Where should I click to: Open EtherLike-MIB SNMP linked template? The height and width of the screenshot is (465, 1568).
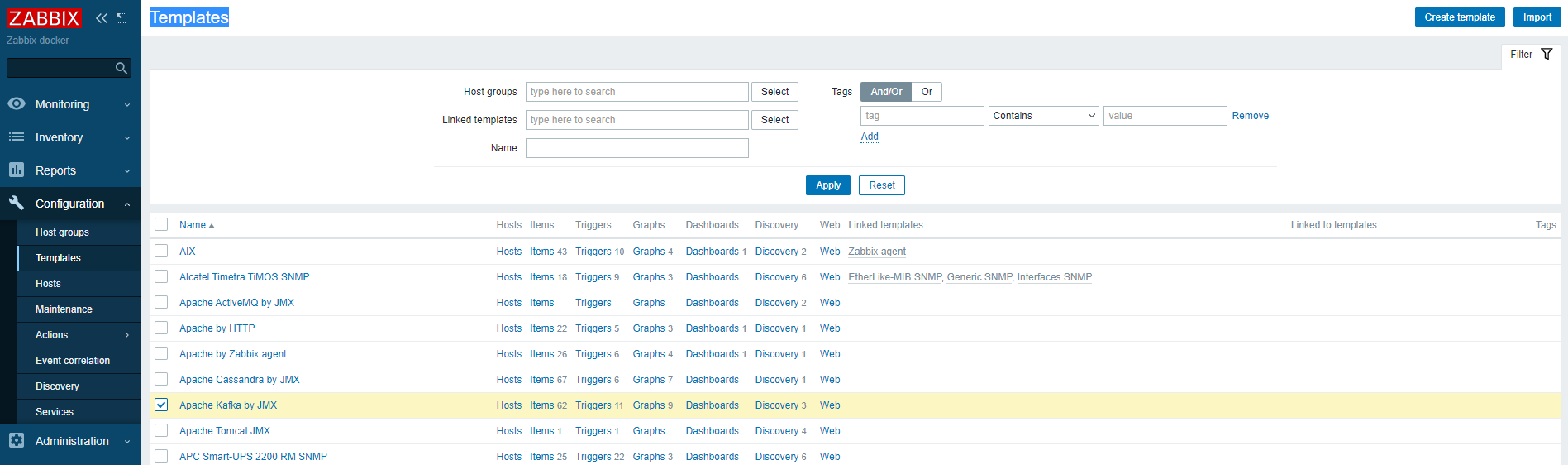(x=895, y=277)
